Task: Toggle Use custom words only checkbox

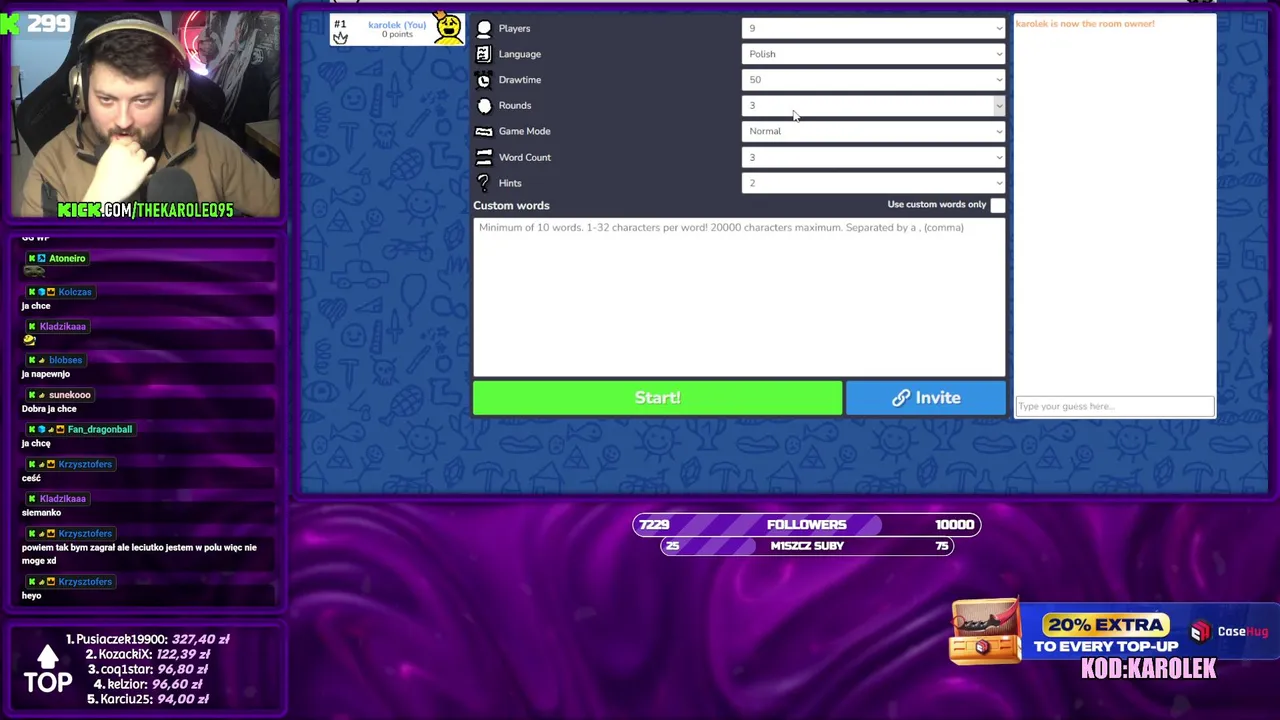Action: [x=997, y=205]
